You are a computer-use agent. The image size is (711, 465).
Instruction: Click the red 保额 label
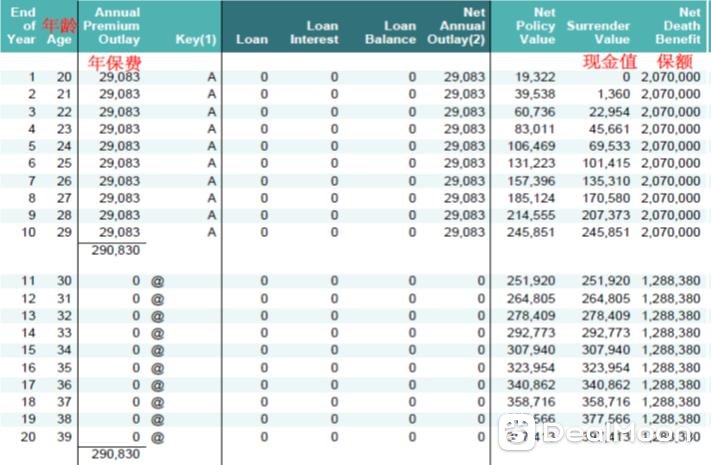675,61
